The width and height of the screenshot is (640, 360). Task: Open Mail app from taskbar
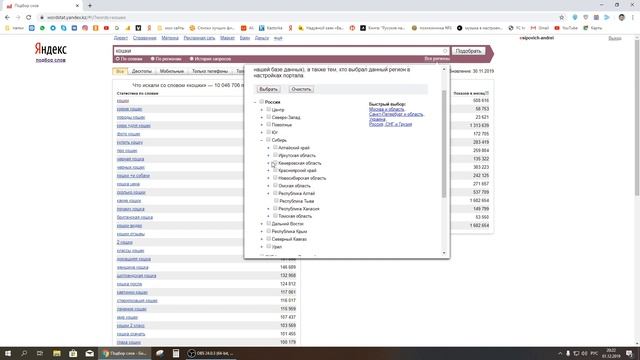pyautogui.click(x=89, y=353)
